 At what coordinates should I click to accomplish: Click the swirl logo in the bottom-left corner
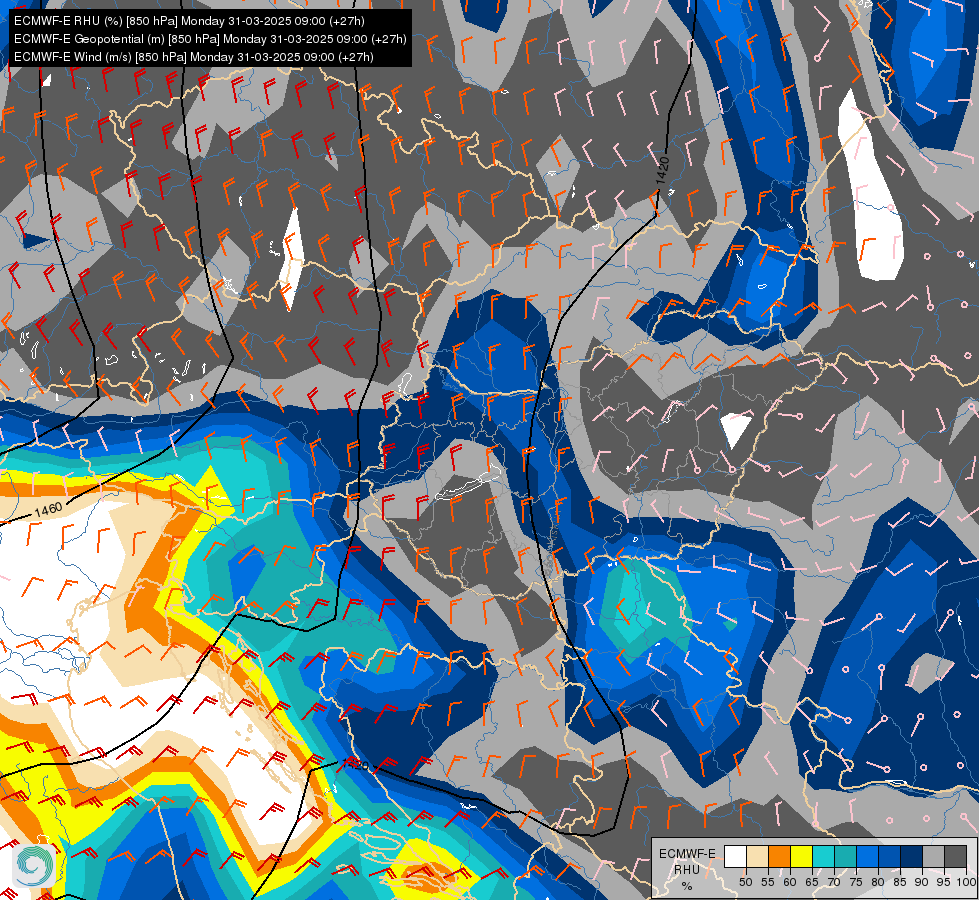pos(33,866)
